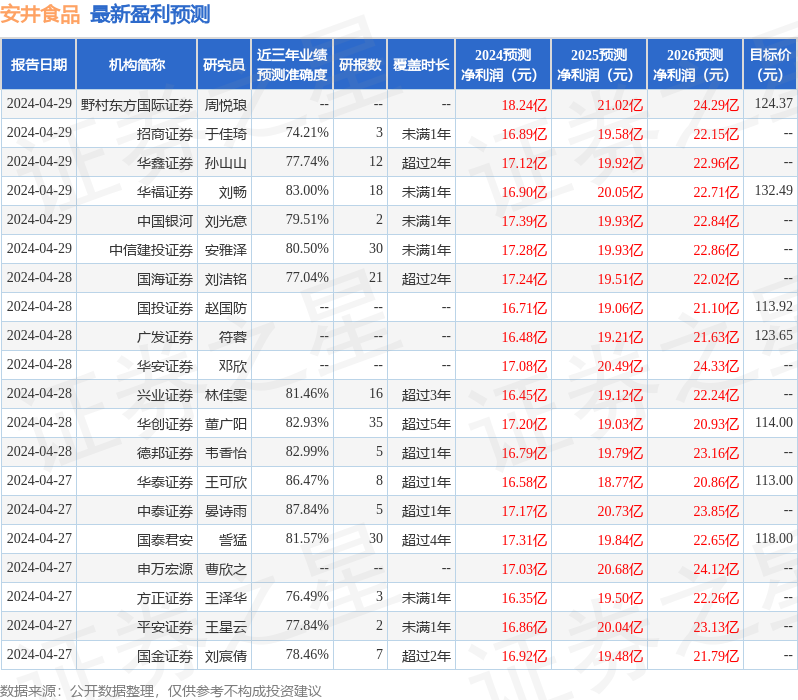798x700 pixels.
Task: Click target price 132.49
Action: click(x=774, y=190)
